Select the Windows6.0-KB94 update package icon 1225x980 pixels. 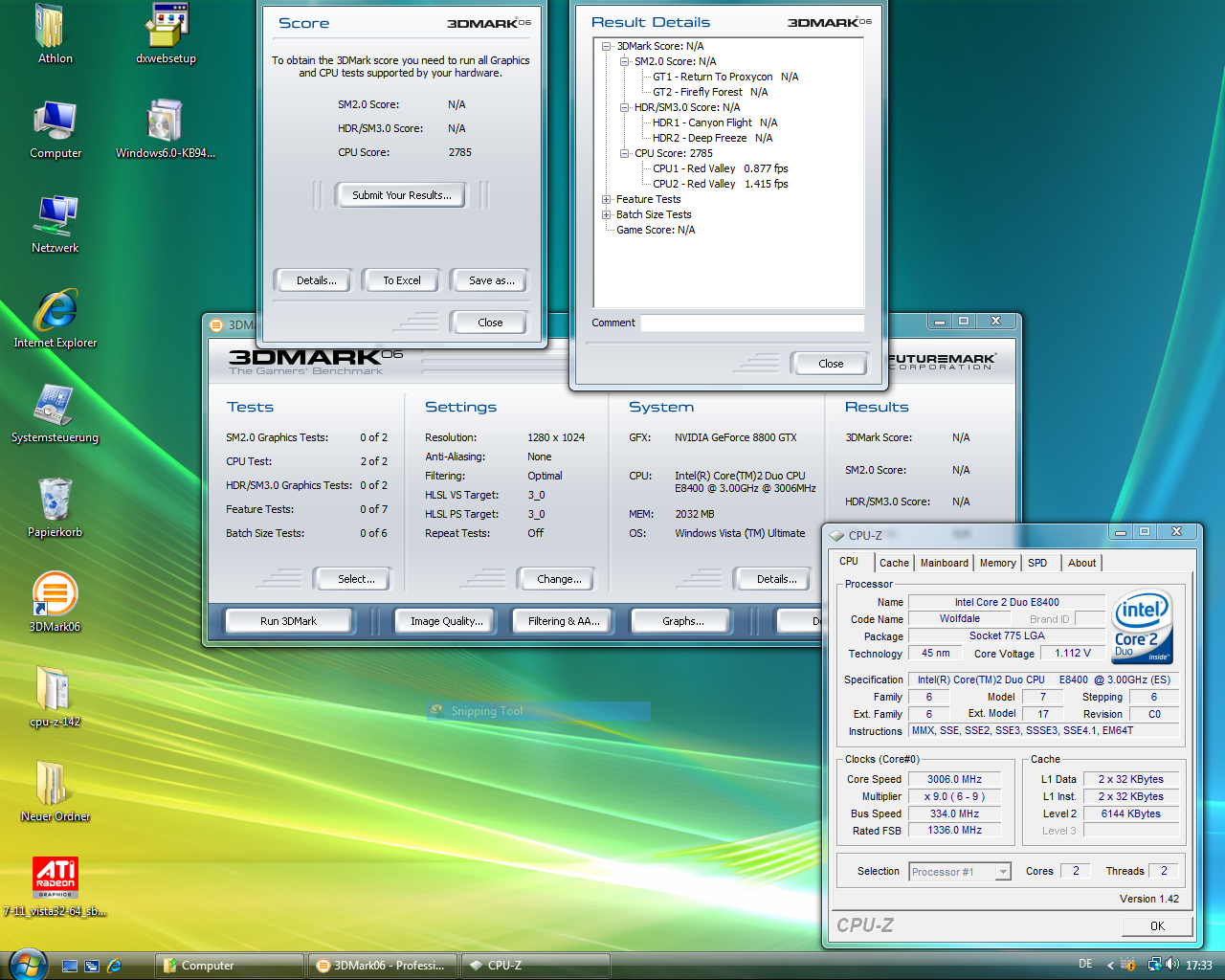tap(166, 129)
